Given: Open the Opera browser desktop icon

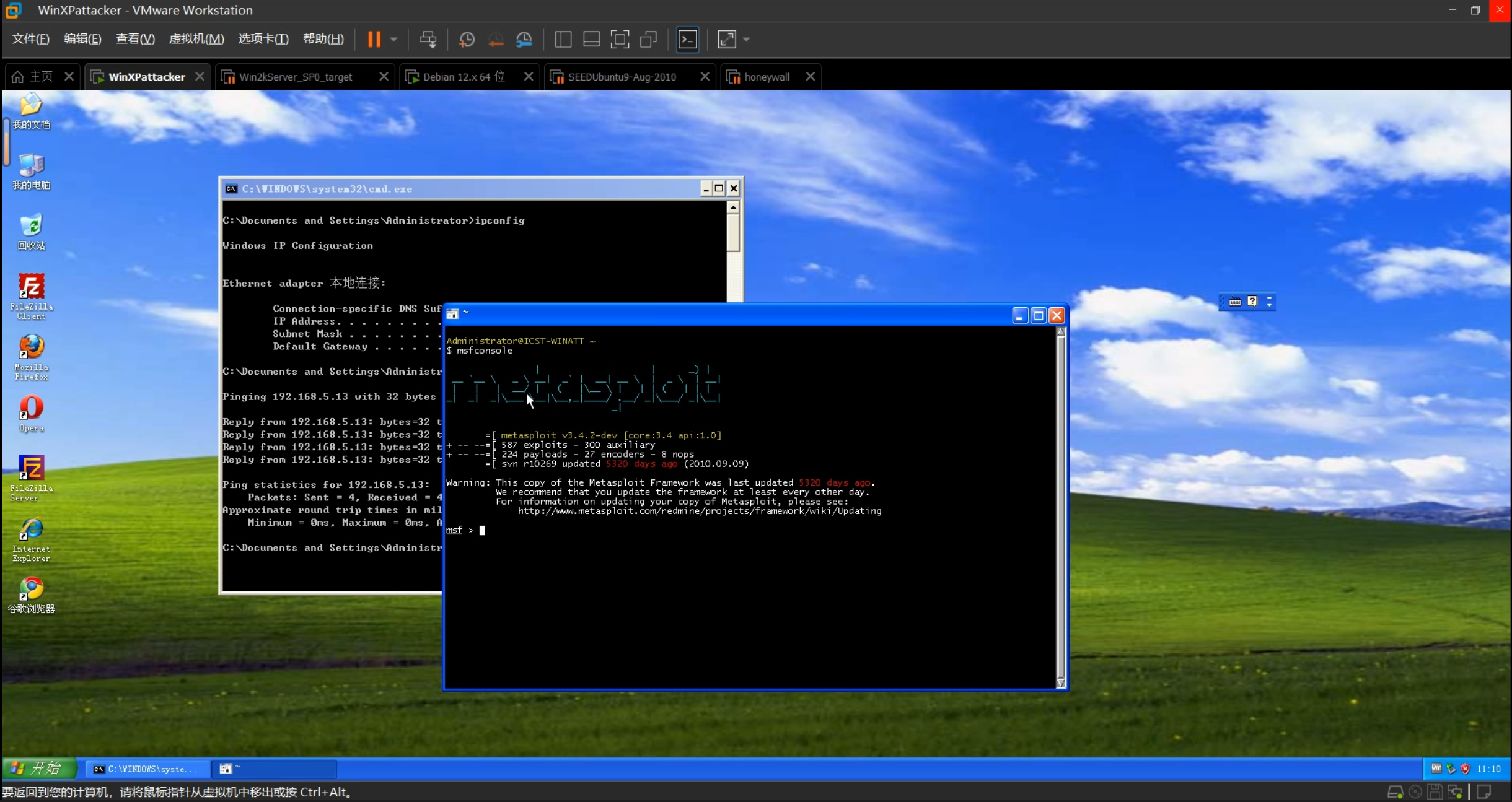Looking at the screenshot, I should click(x=31, y=414).
